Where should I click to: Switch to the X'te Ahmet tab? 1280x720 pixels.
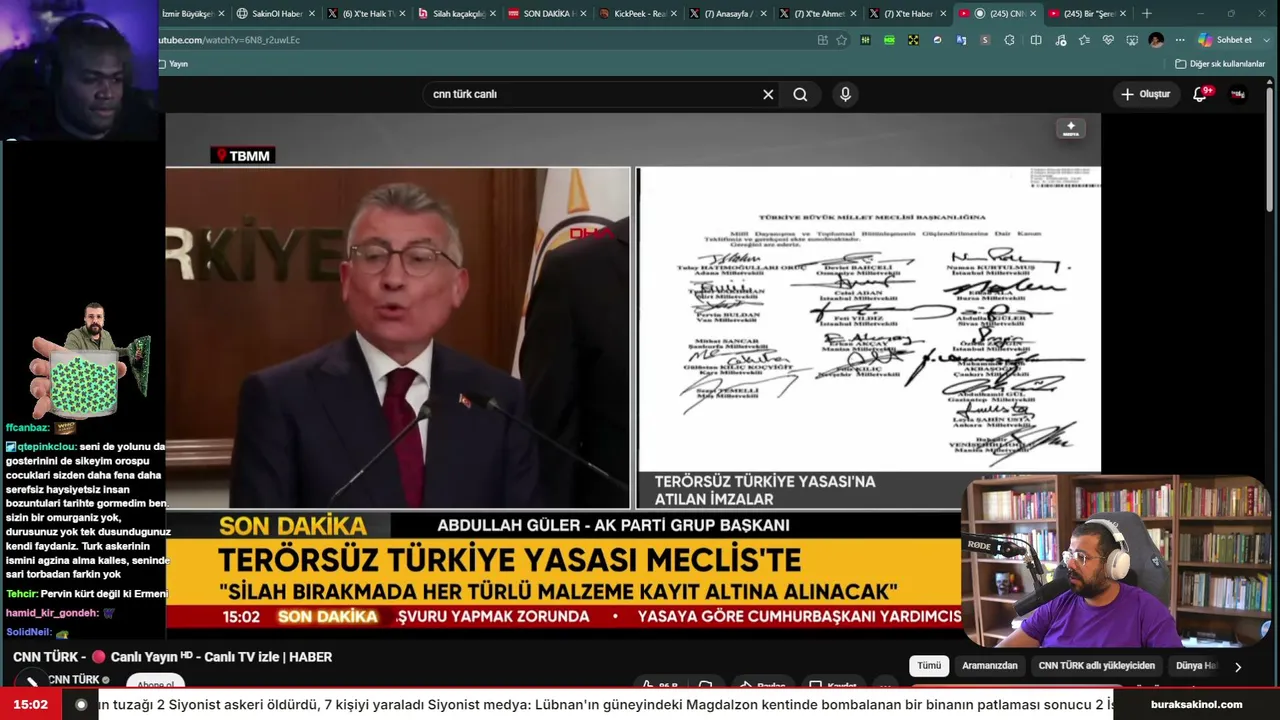point(815,14)
